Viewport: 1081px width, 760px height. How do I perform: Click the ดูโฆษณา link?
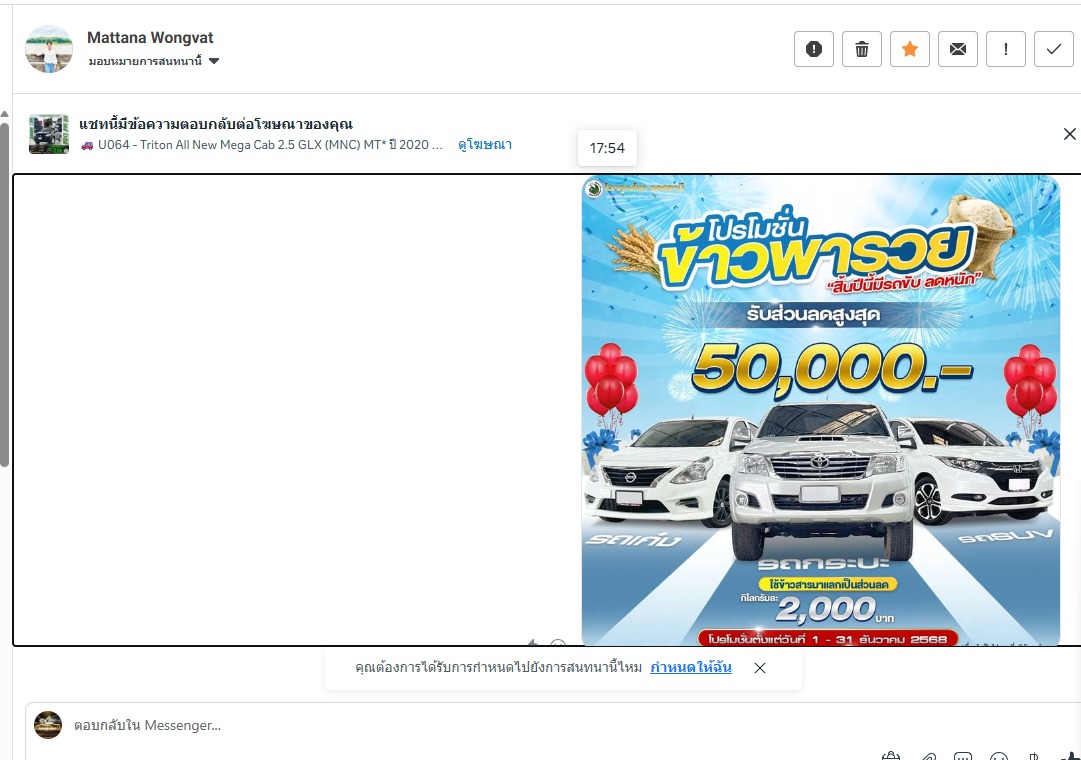pos(485,145)
